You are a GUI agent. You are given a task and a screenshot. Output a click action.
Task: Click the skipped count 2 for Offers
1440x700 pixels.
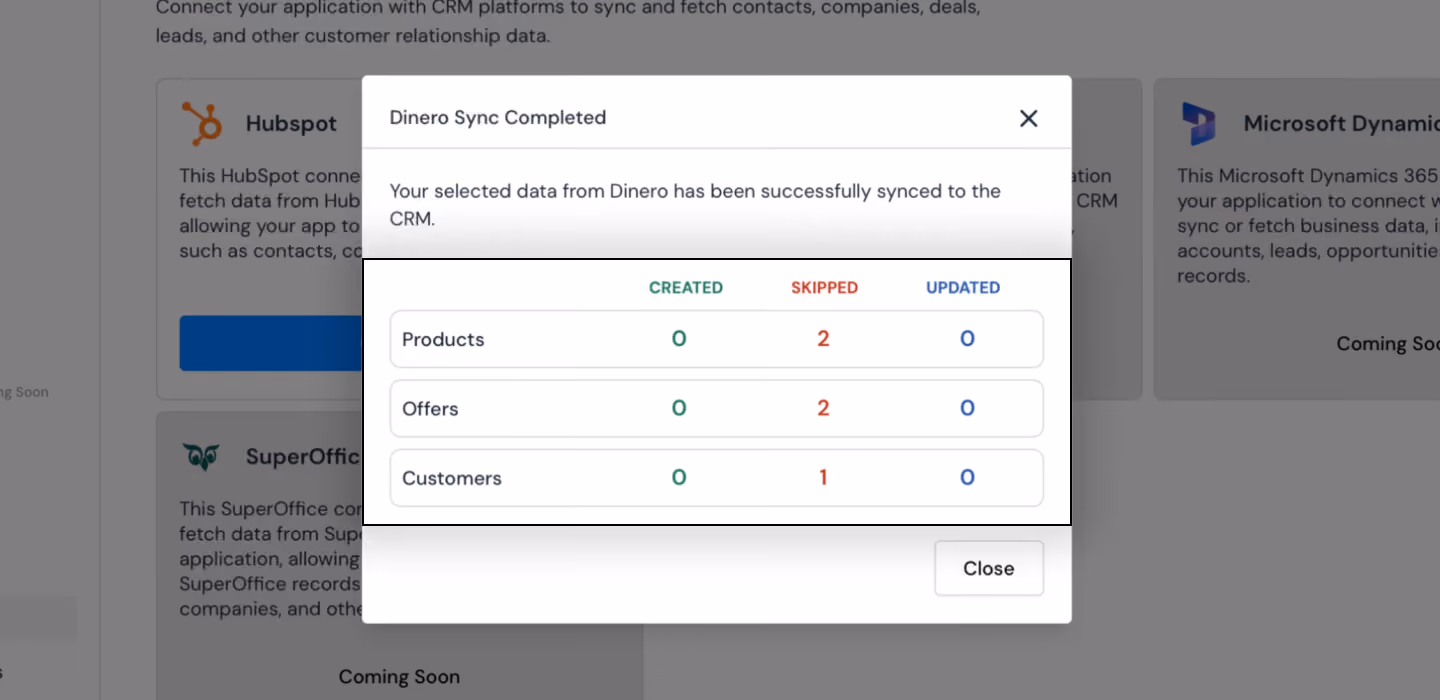pos(823,408)
